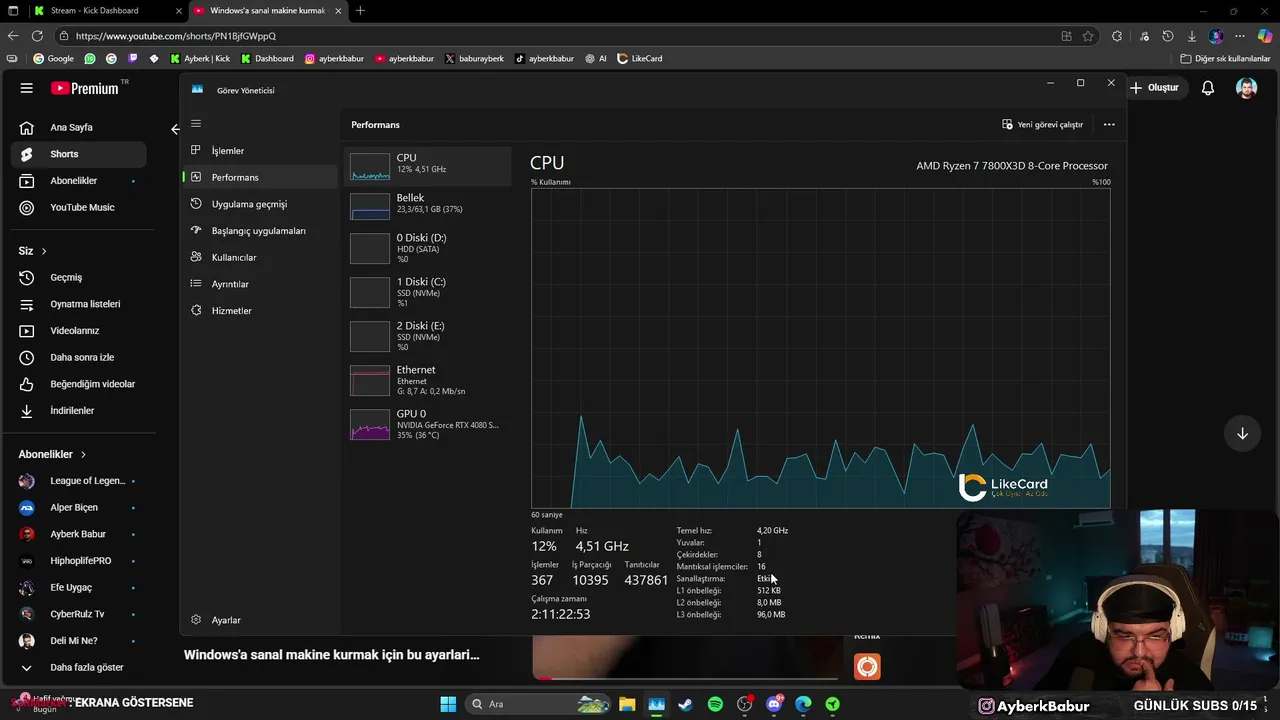The width and height of the screenshot is (1280, 720).
Task: Go to next Short with down arrow
Action: tap(1242, 433)
